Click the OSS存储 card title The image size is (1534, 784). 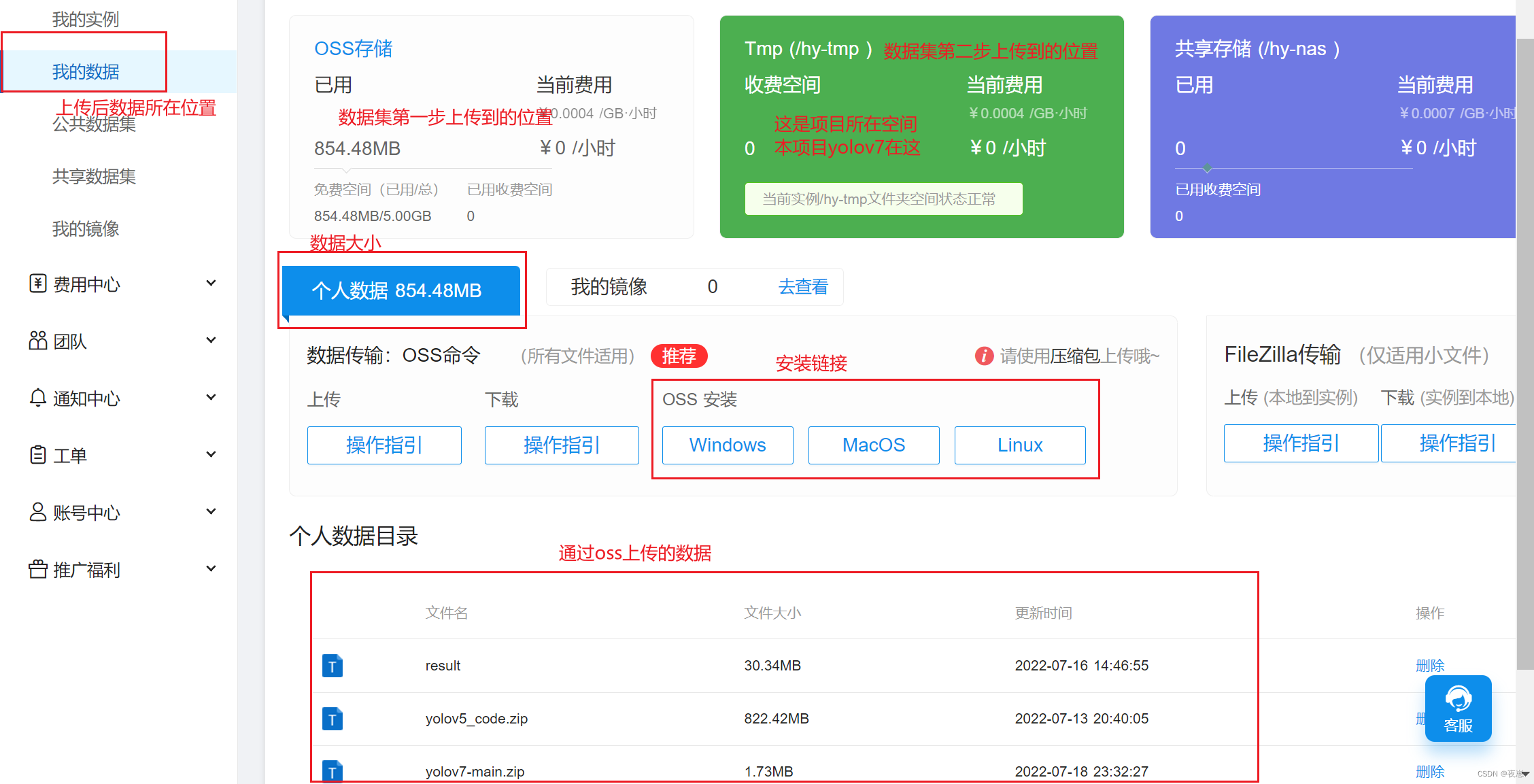[x=353, y=48]
